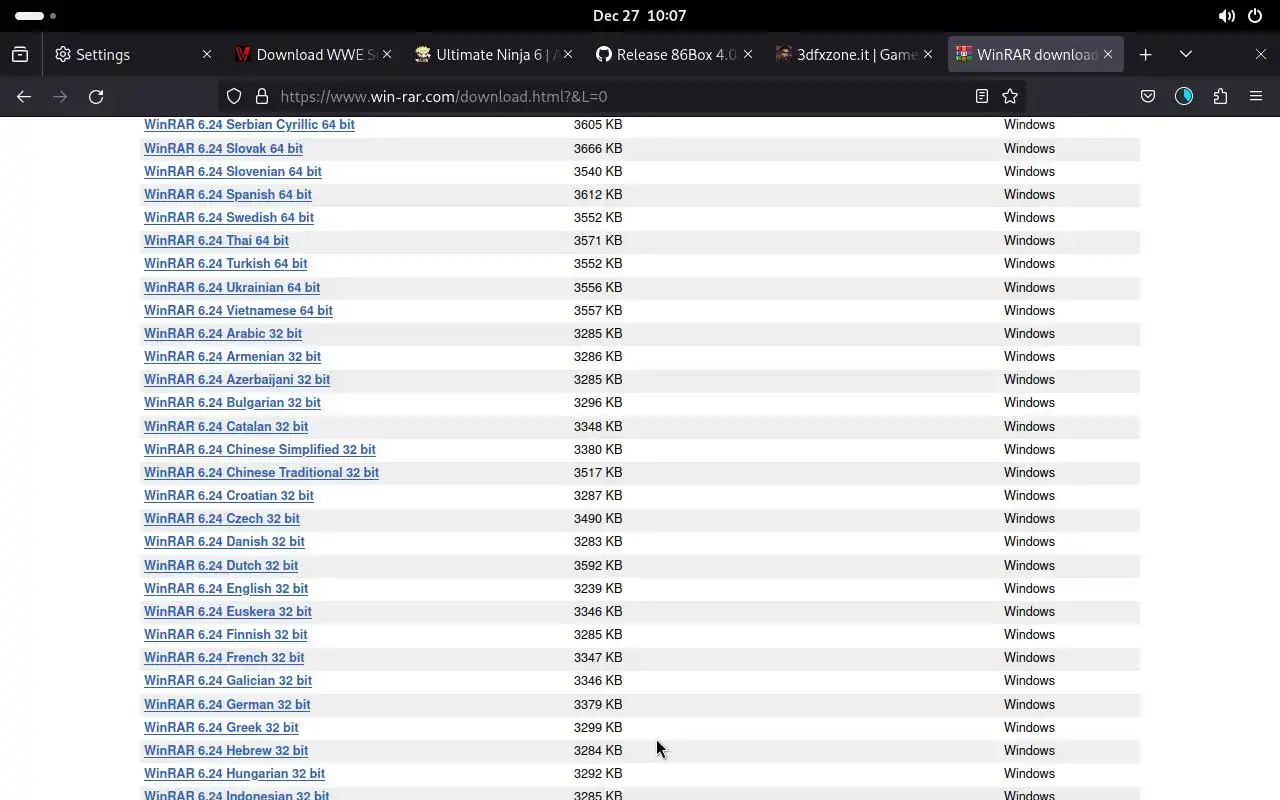Open the Pocket save icon
This screenshot has width=1280, height=800.
coord(1148,96)
